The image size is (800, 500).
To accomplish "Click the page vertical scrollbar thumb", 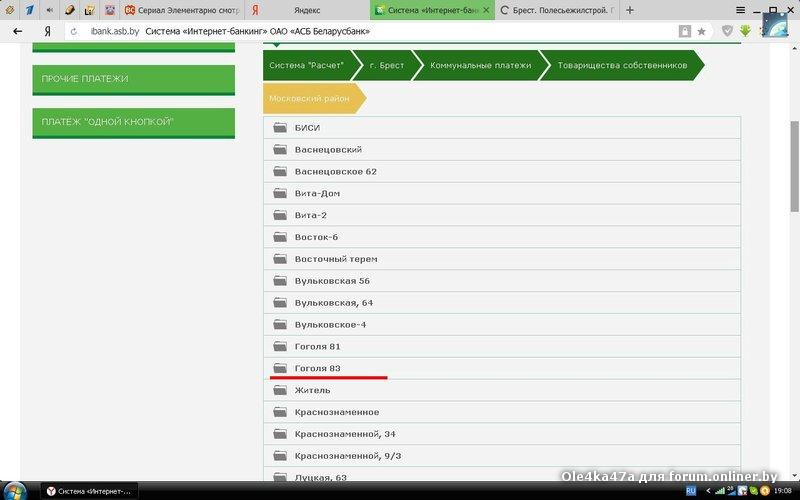I will (x=794, y=166).
